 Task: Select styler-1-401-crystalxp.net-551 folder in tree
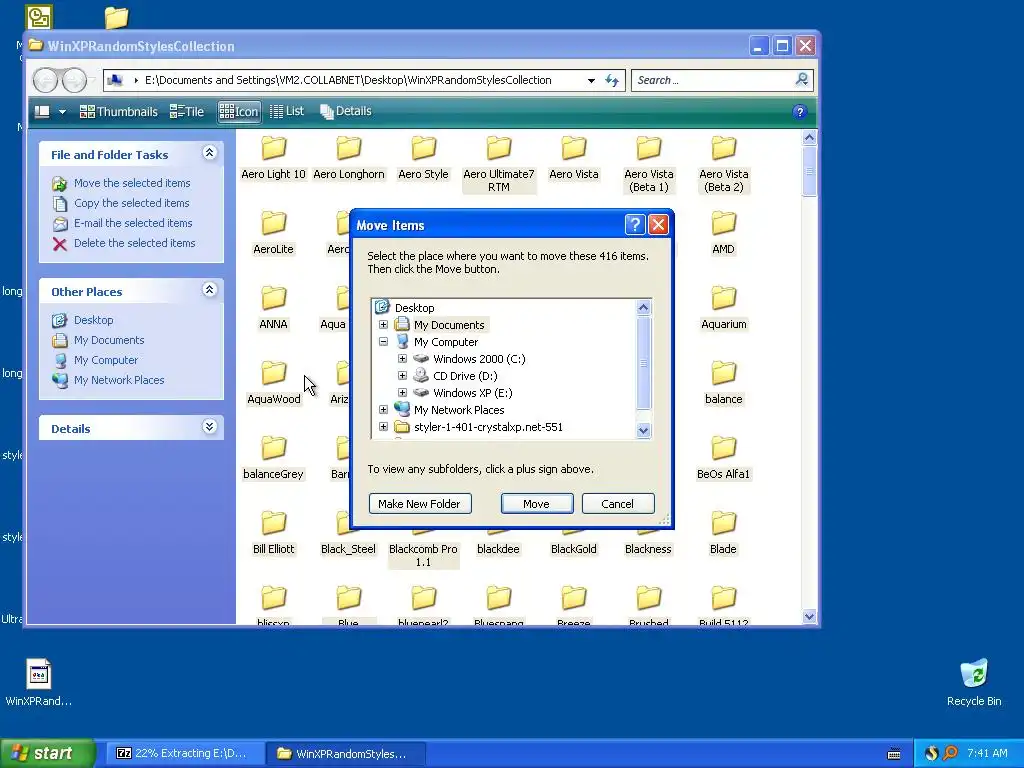click(x=488, y=427)
